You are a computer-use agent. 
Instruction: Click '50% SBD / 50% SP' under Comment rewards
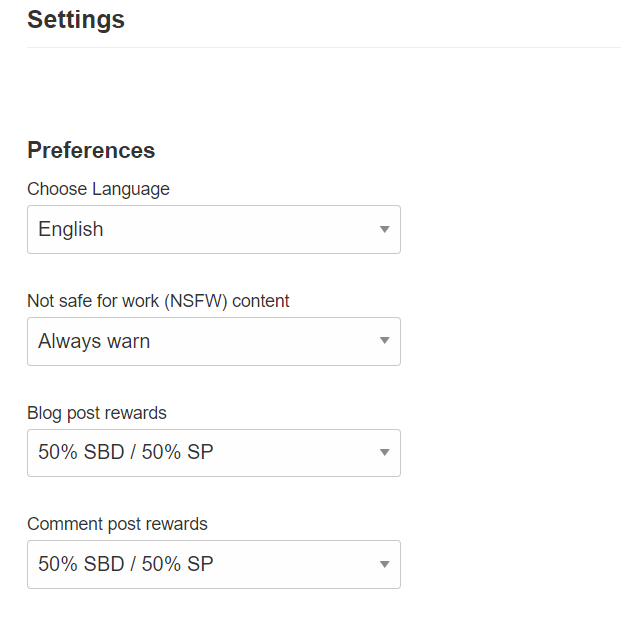[126, 565]
